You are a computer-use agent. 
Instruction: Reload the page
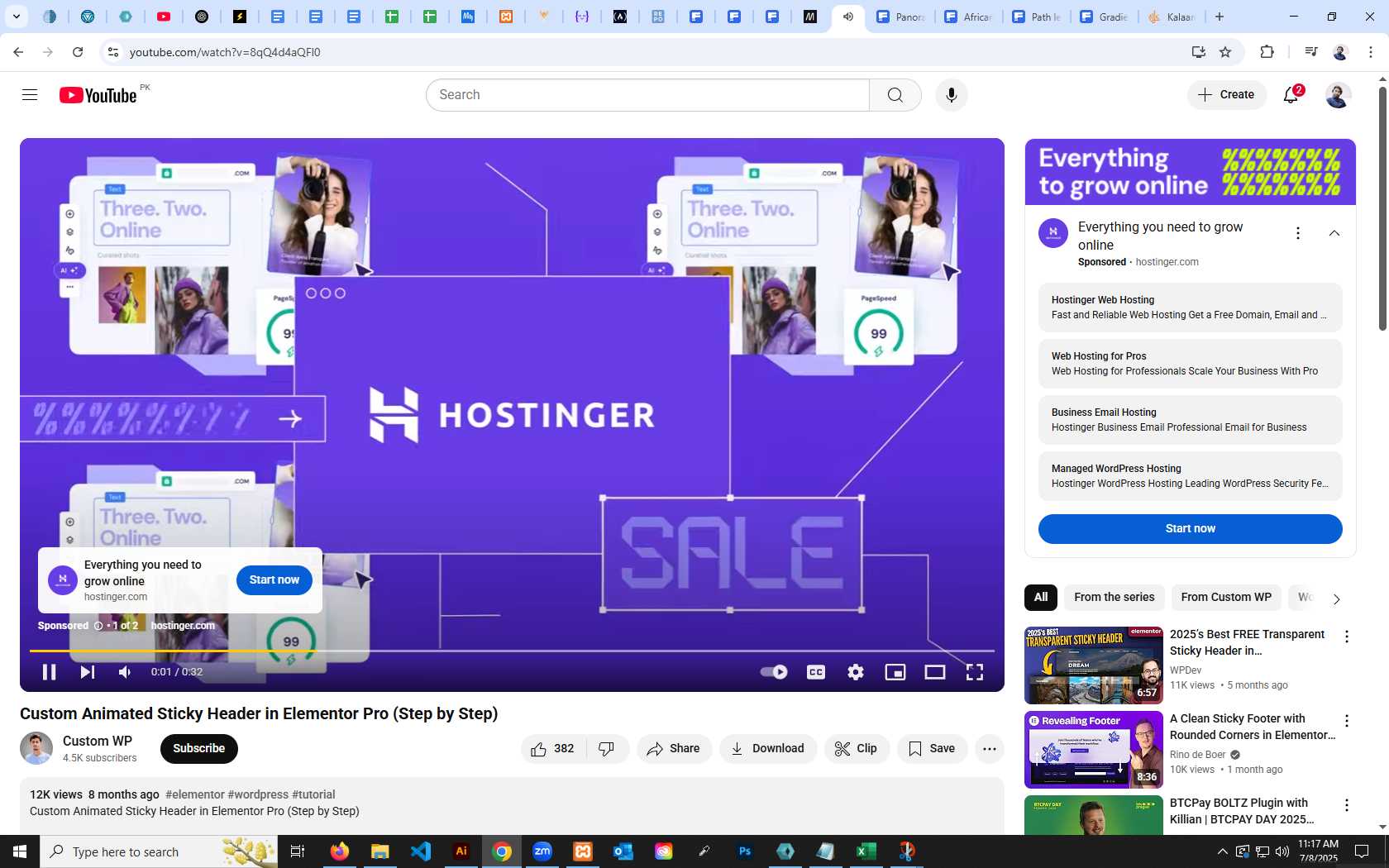(x=78, y=52)
